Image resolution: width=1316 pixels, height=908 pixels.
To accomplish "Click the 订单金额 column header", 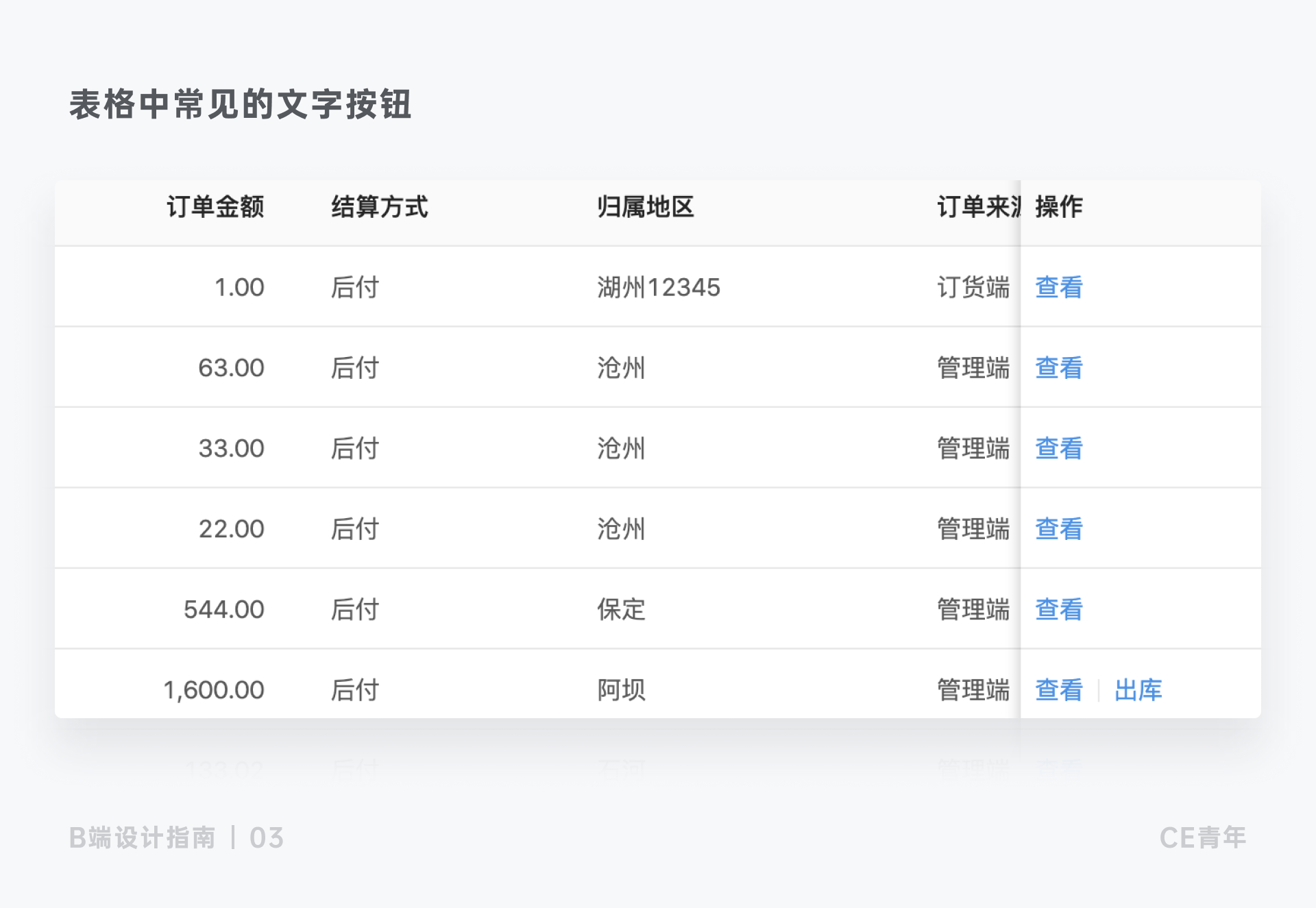I will [x=215, y=207].
